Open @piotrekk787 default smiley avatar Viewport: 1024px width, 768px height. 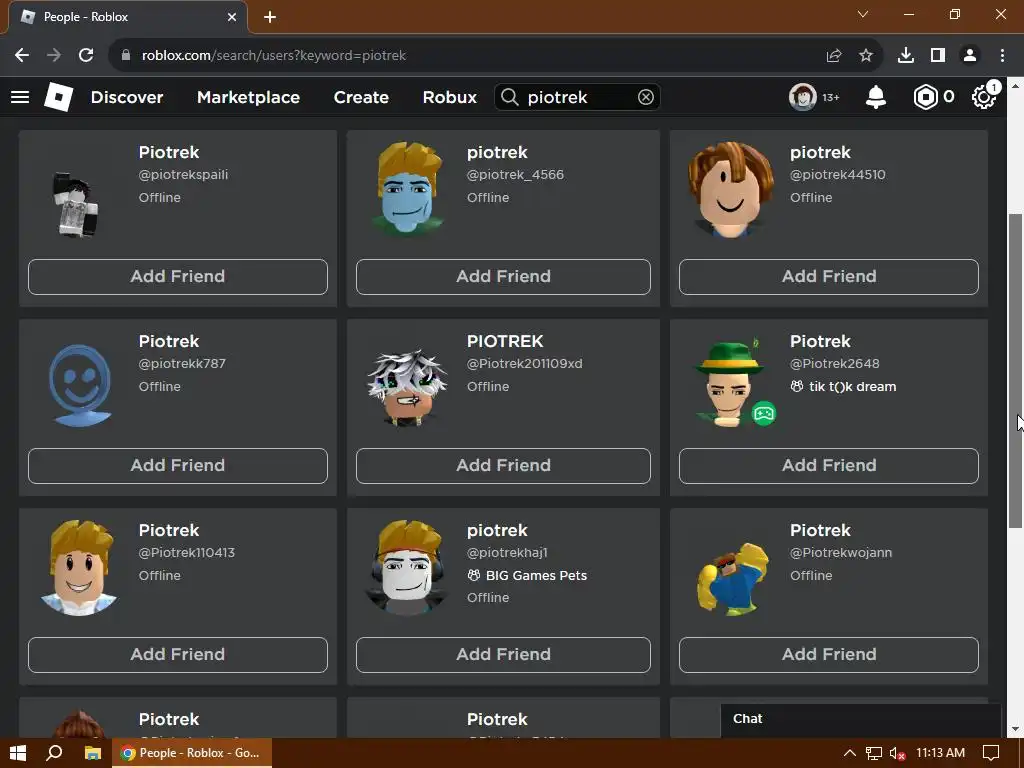(80, 385)
